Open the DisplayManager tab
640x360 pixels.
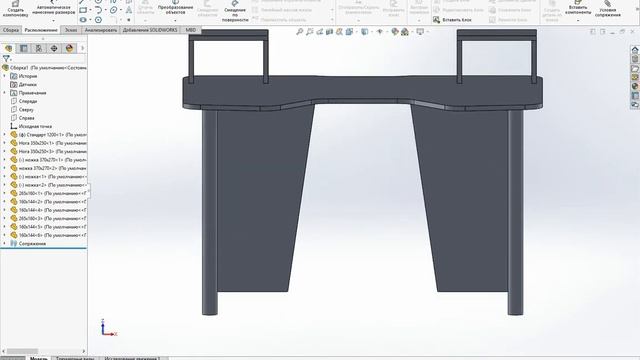point(69,48)
